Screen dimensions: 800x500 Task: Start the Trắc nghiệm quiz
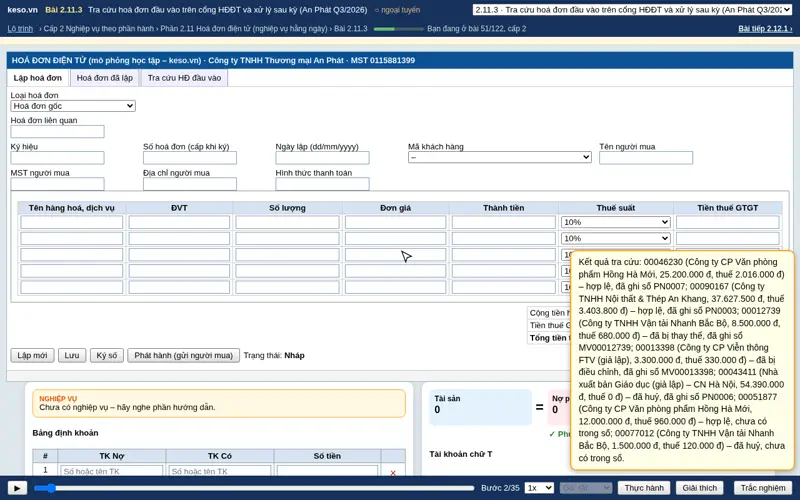(763, 488)
